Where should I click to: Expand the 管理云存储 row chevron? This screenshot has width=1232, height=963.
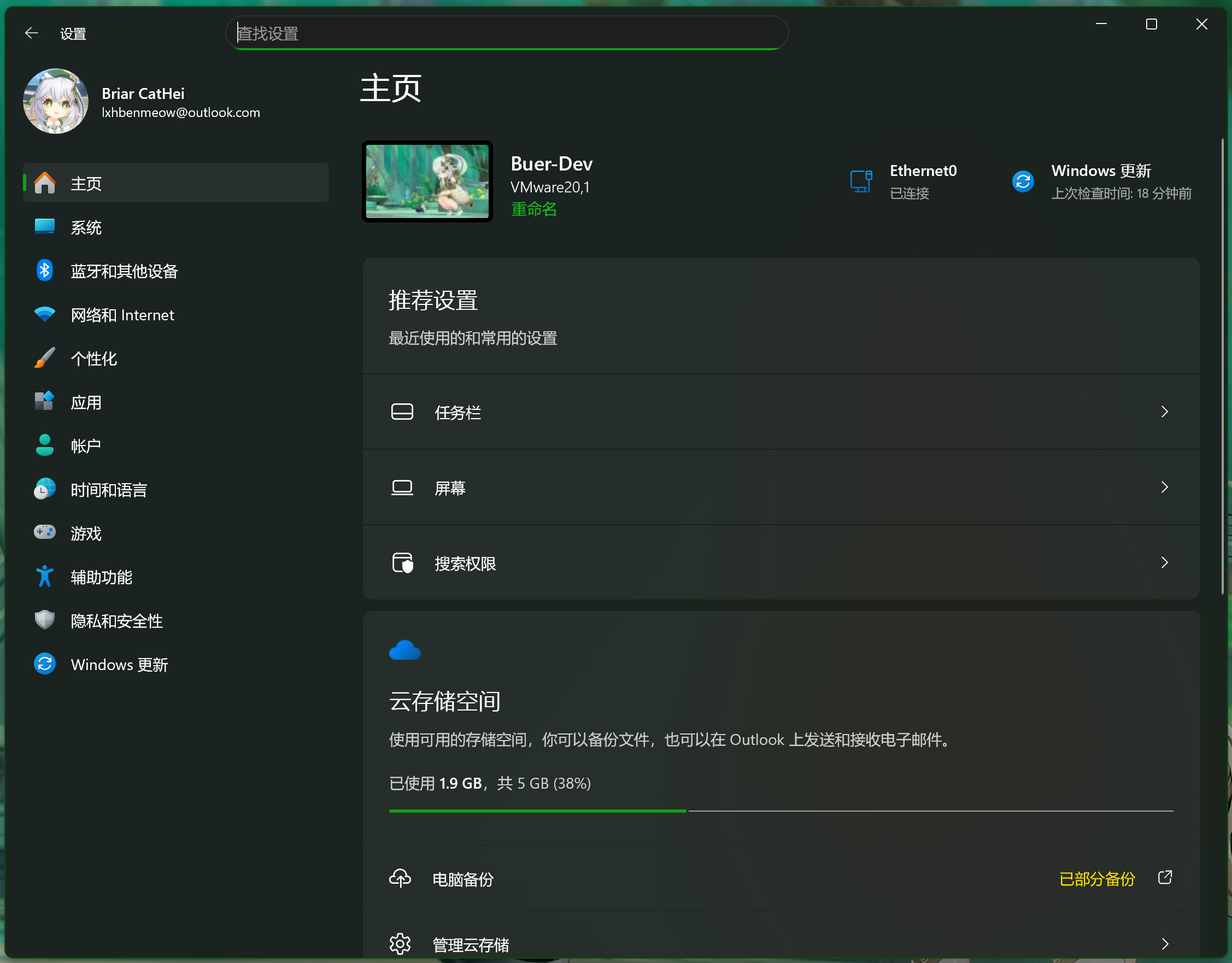point(1164,944)
